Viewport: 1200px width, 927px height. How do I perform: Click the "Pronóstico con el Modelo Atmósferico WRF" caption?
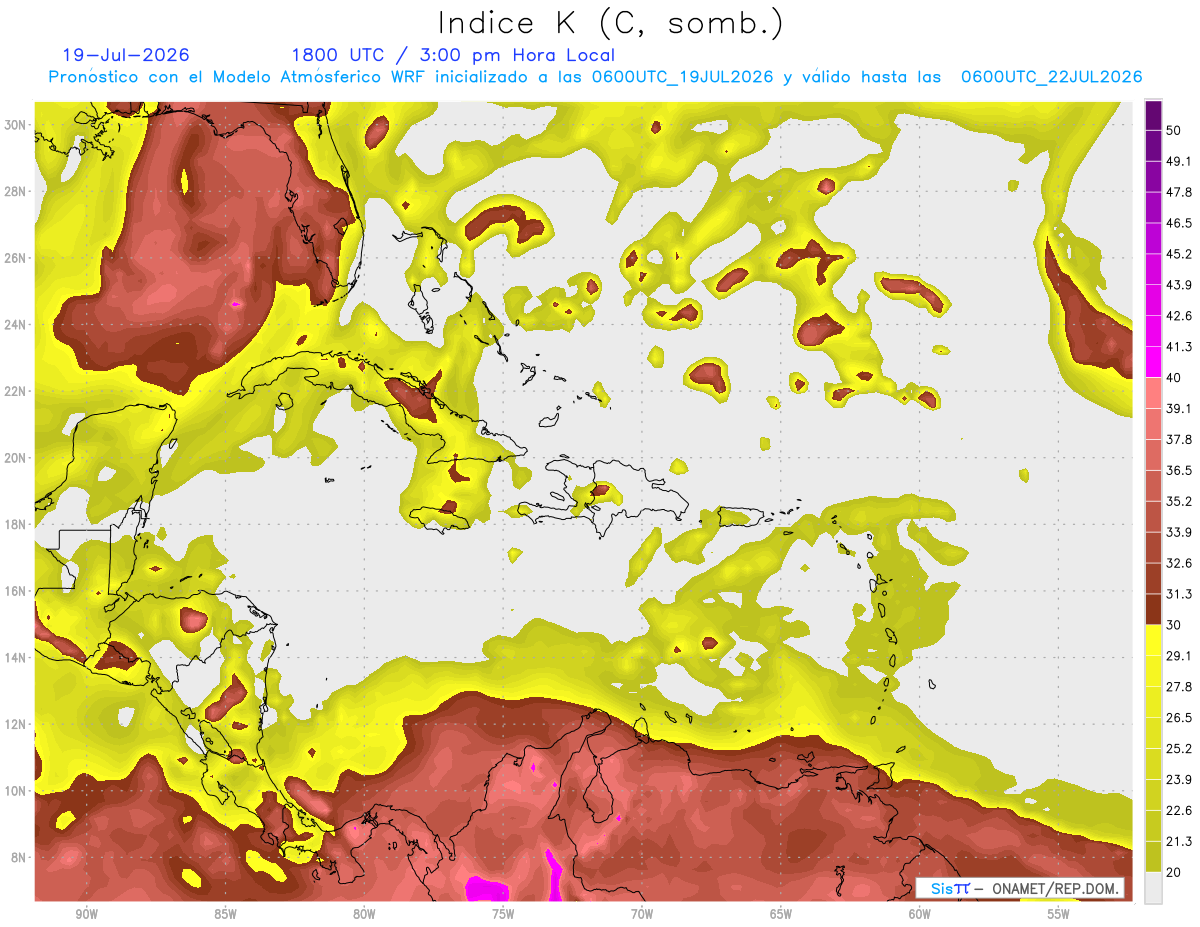[240, 77]
